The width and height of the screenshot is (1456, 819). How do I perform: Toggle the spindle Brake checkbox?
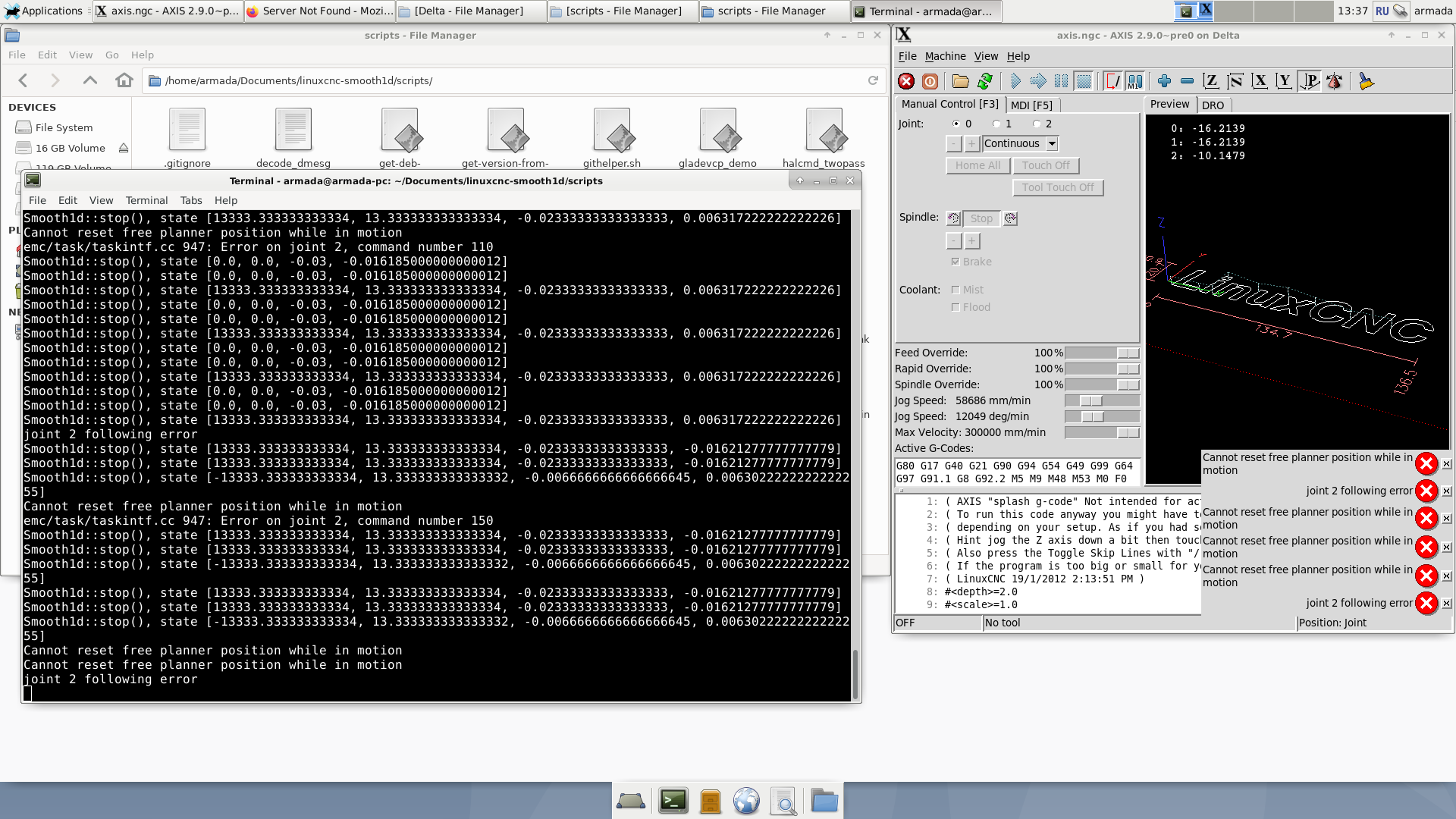pos(955,262)
